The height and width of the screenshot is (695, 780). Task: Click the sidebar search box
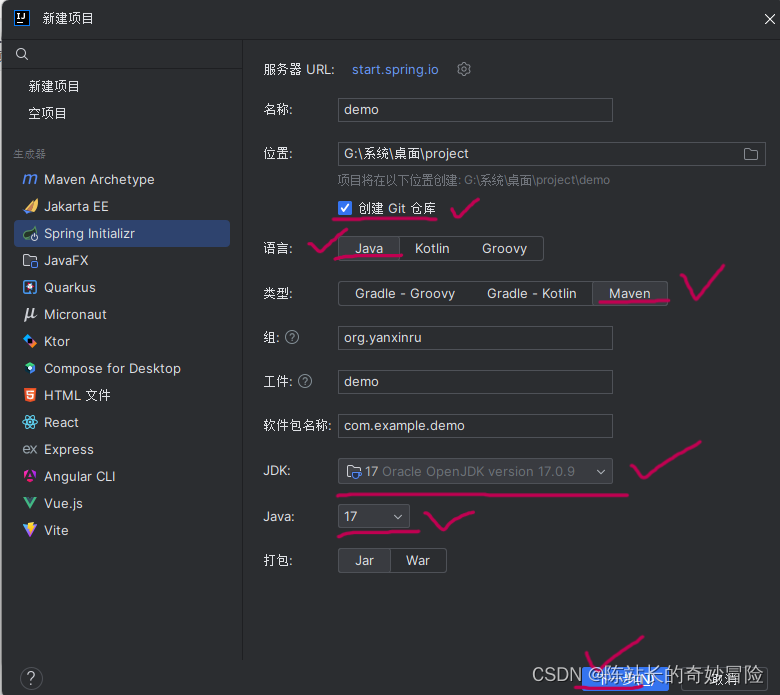click(x=122, y=54)
